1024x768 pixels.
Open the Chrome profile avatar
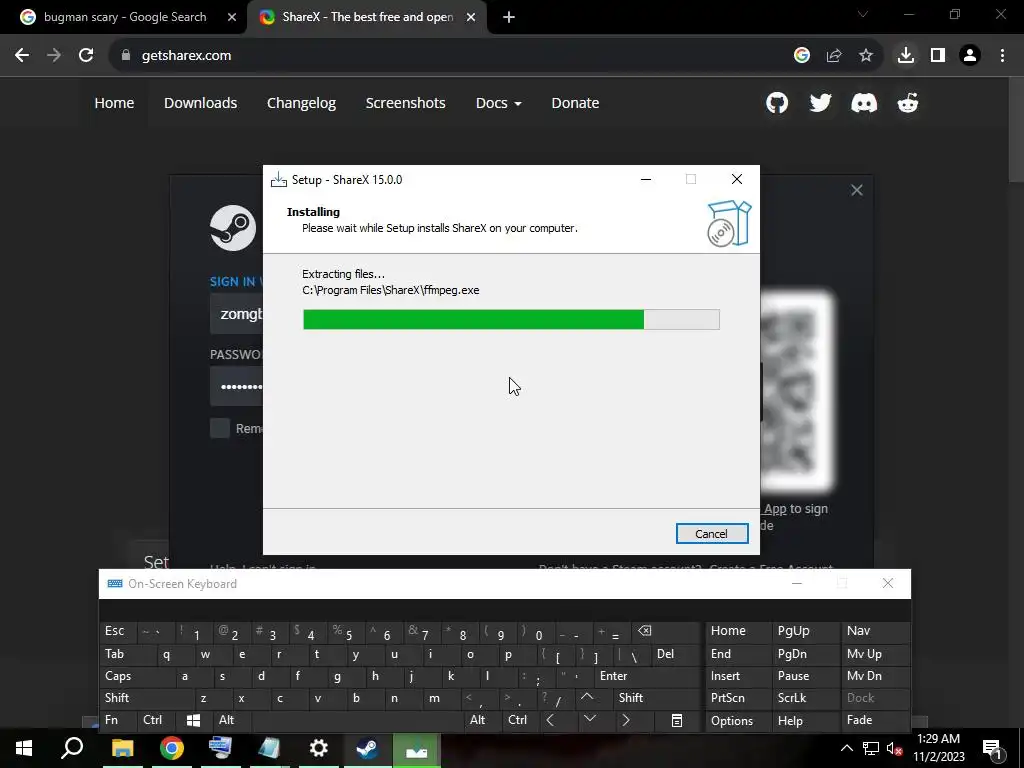click(x=970, y=56)
